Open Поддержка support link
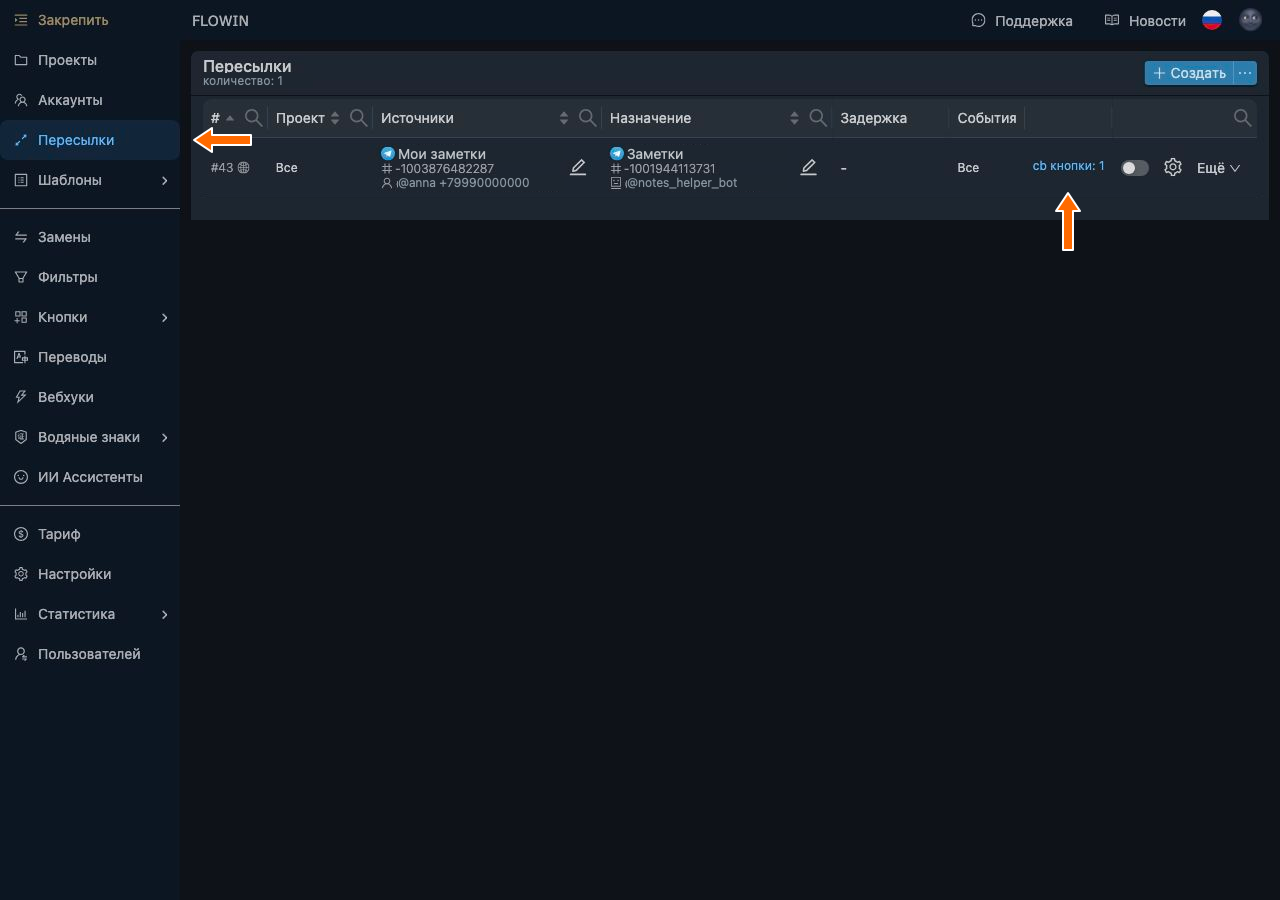 tap(1022, 20)
